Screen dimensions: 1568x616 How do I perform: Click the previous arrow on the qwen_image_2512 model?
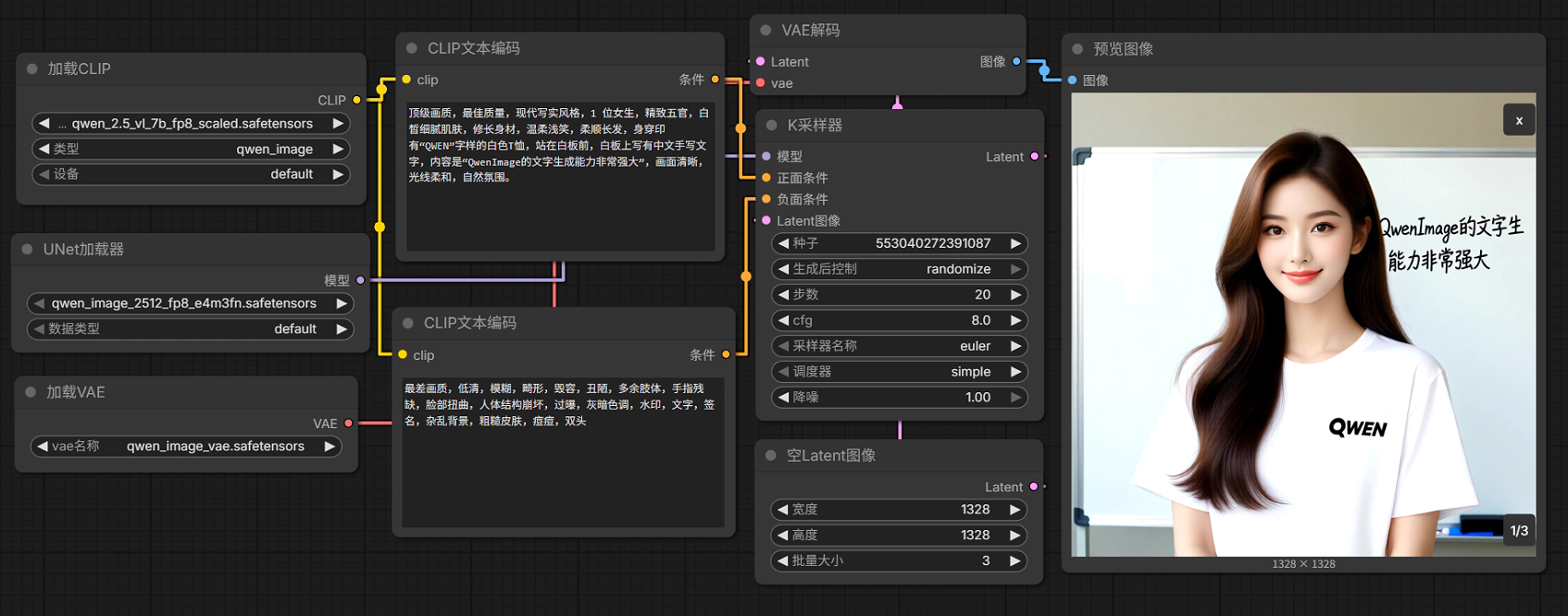click(x=39, y=303)
